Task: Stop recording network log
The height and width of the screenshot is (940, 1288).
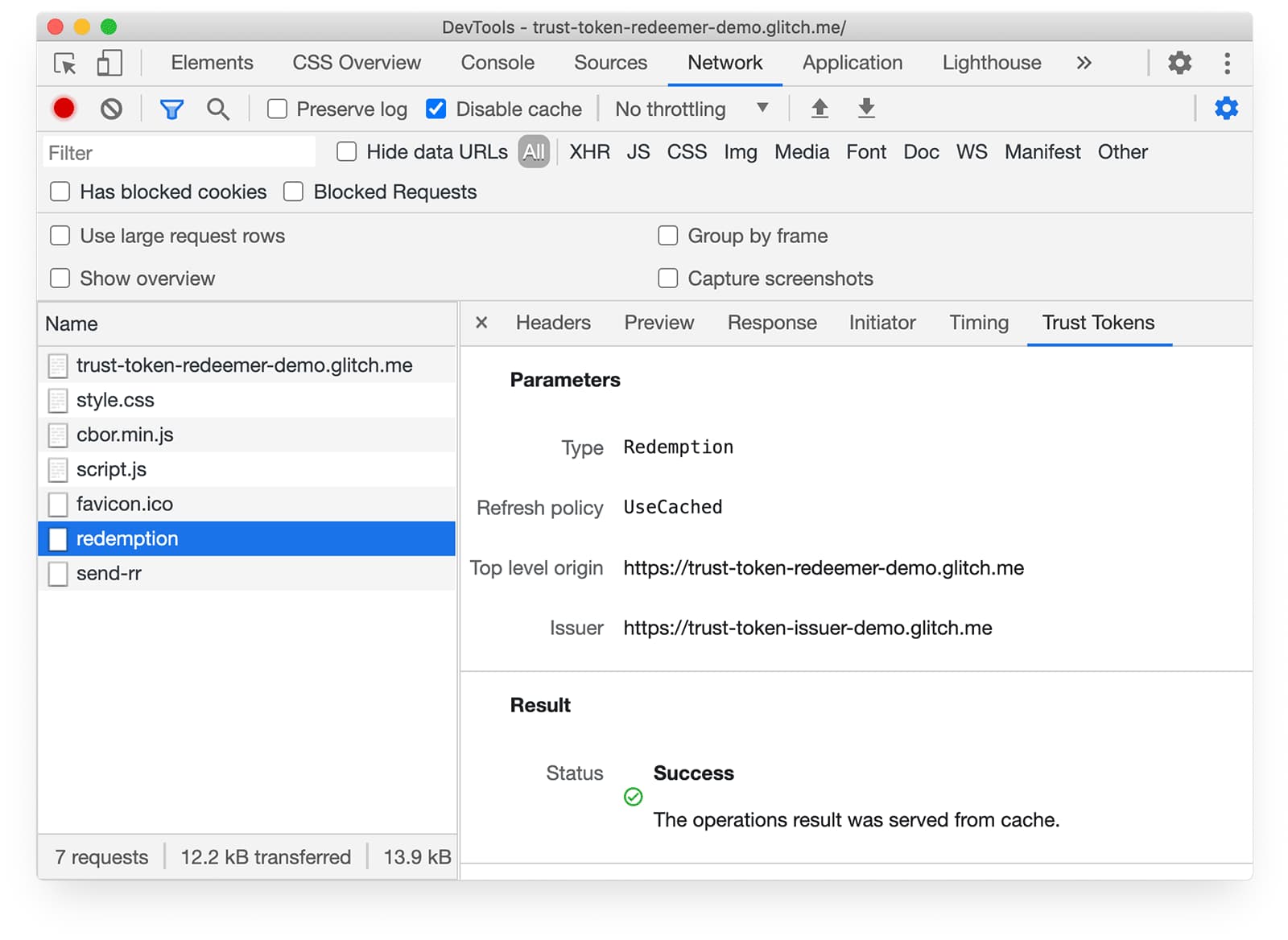Action: click(64, 108)
